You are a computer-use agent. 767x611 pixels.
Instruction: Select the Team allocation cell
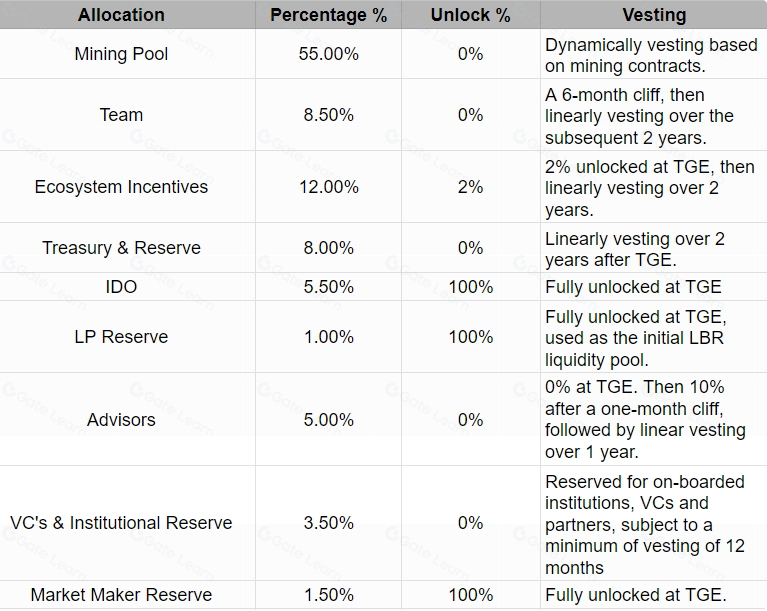(x=121, y=115)
